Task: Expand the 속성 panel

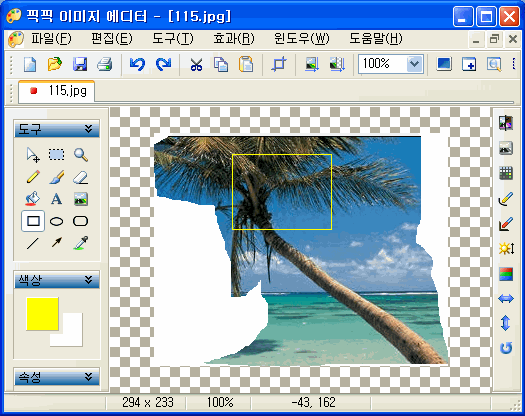Action: coord(88,376)
